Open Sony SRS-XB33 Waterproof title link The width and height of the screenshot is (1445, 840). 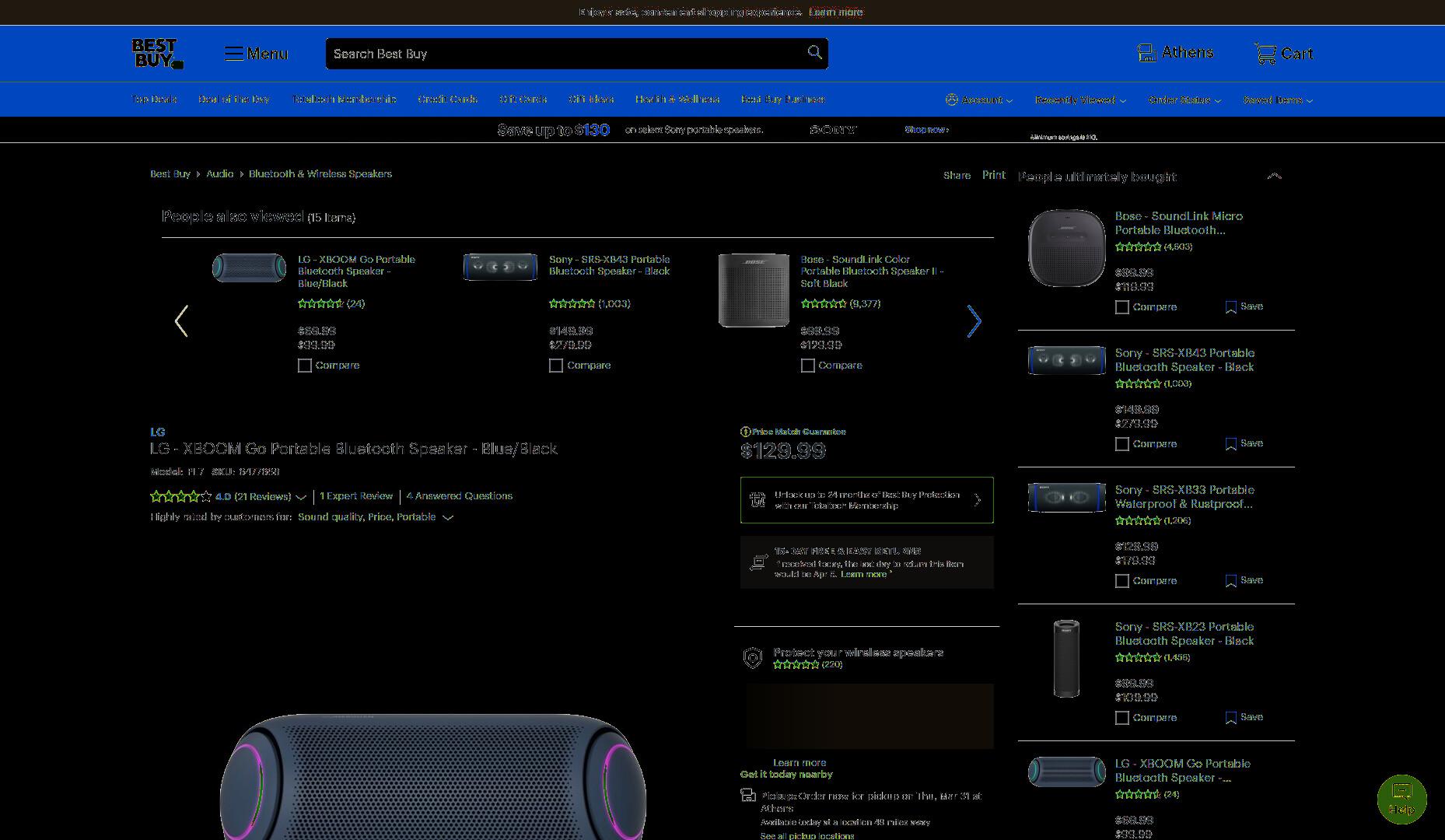pyautogui.click(x=1184, y=497)
